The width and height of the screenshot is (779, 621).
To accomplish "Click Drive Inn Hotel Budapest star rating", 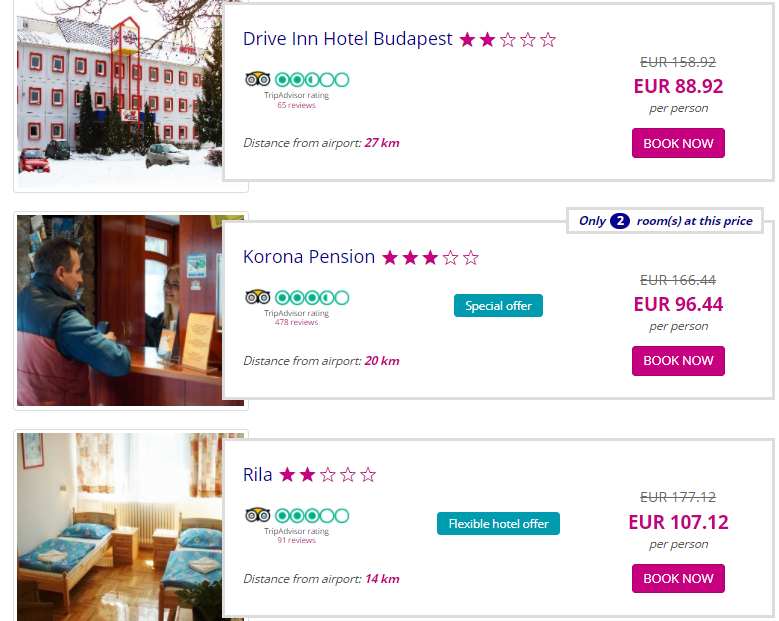I will (507, 40).
